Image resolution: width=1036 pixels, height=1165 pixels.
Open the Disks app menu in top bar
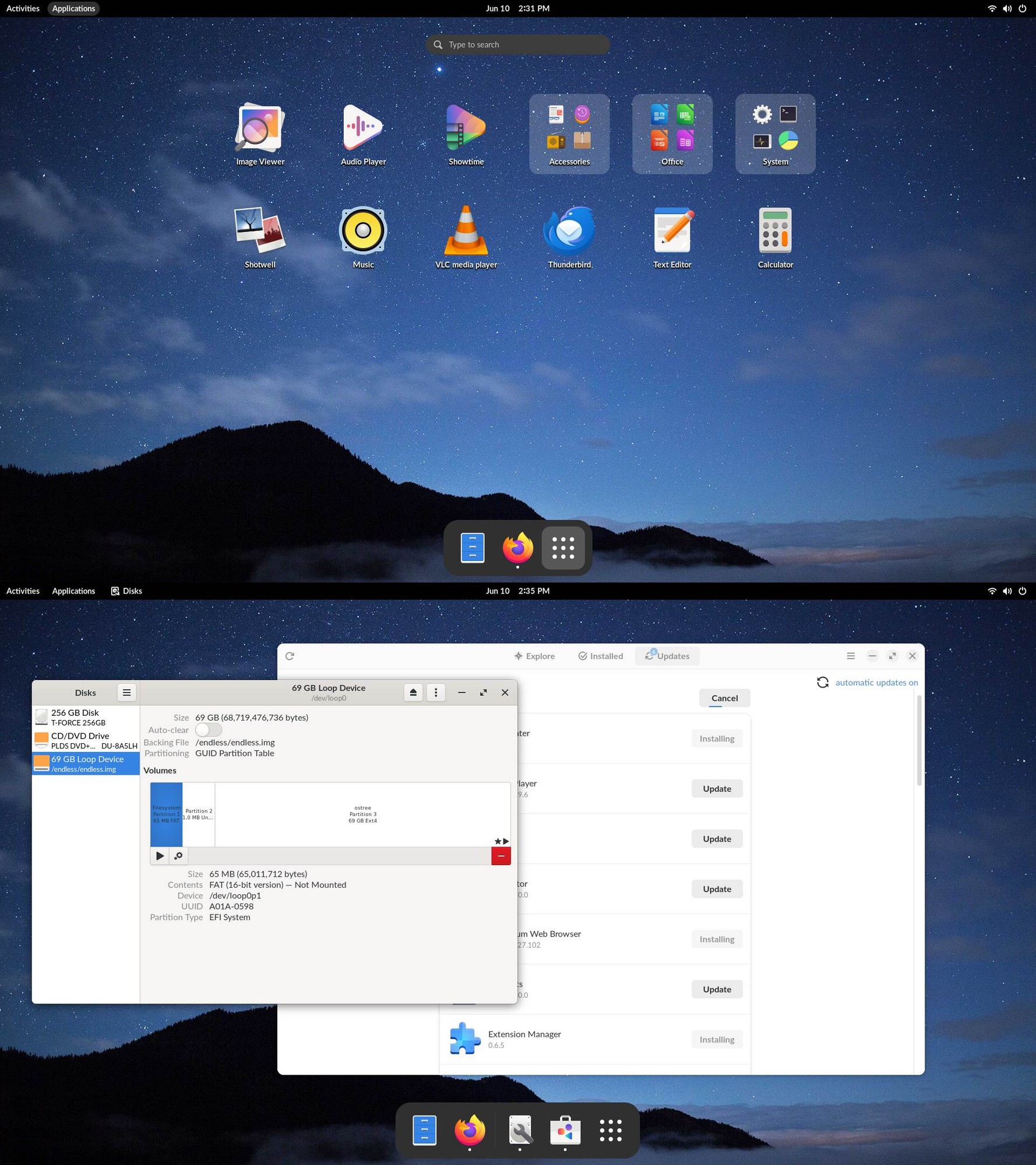point(126,591)
